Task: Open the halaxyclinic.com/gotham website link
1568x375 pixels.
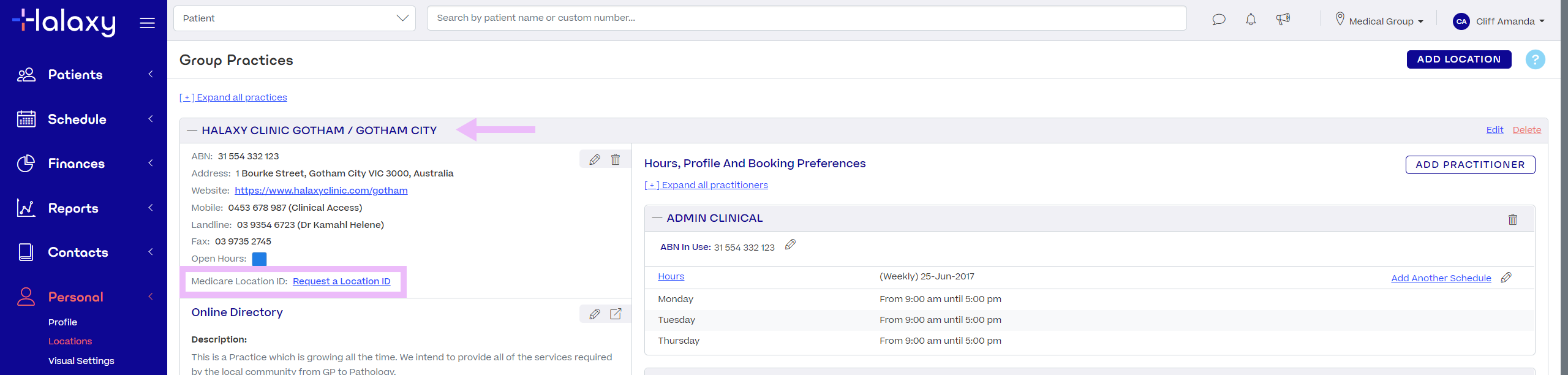Action: [321, 191]
